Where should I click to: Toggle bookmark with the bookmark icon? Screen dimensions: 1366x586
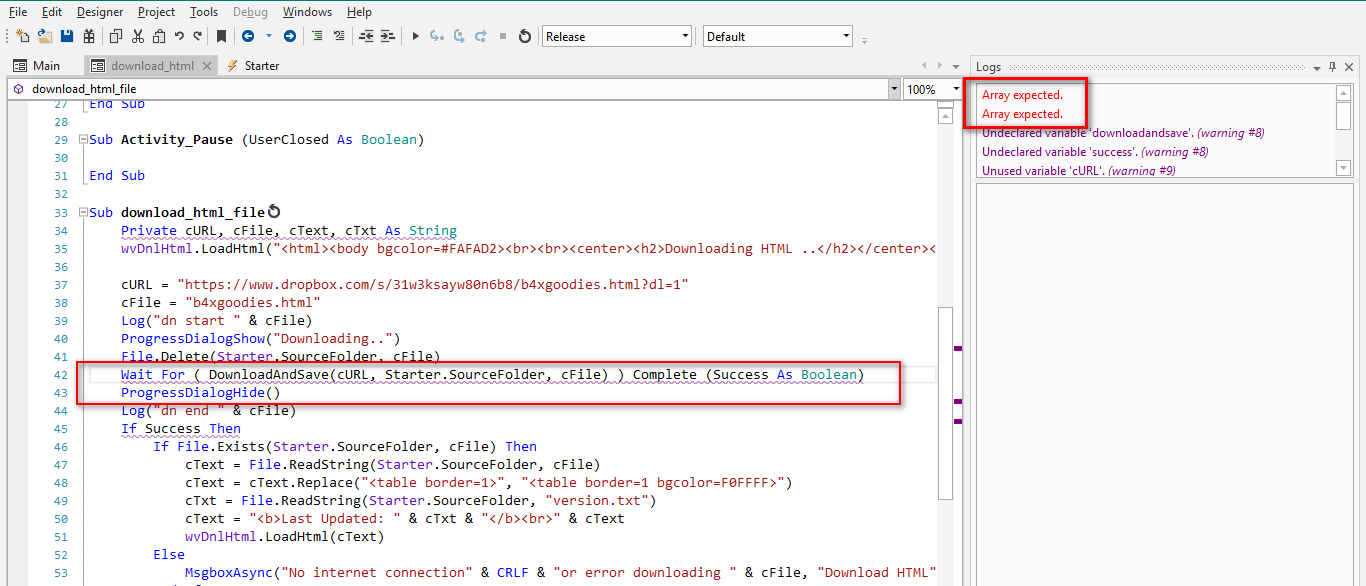point(221,36)
